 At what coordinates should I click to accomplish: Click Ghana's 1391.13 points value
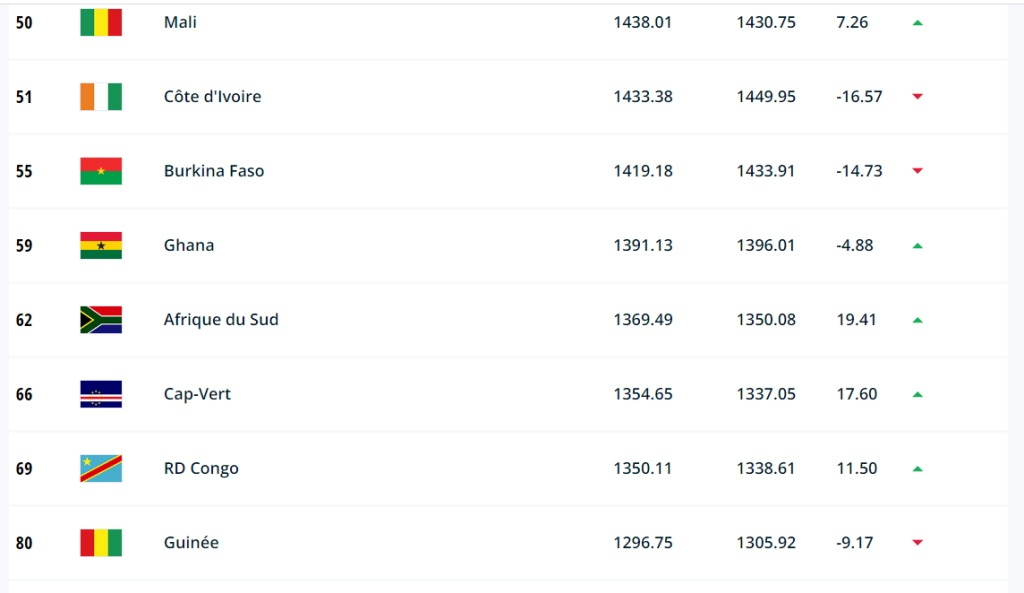coord(643,245)
